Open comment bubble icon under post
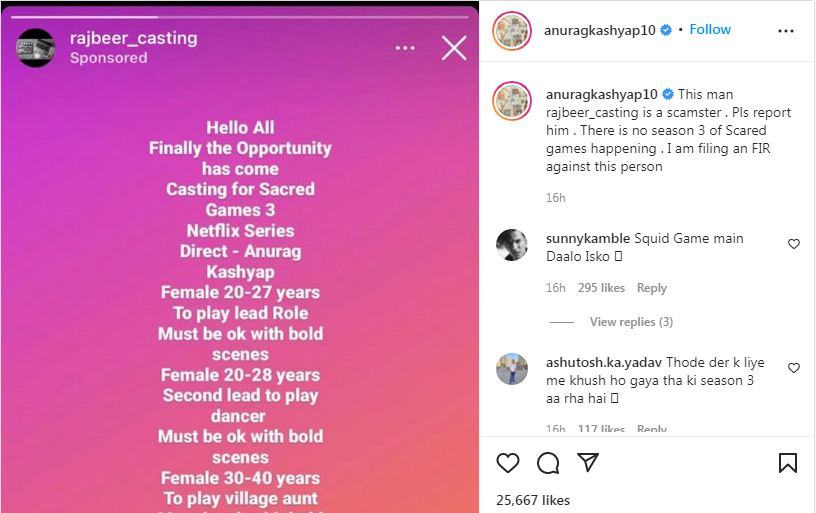The height and width of the screenshot is (513, 816). (x=548, y=463)
